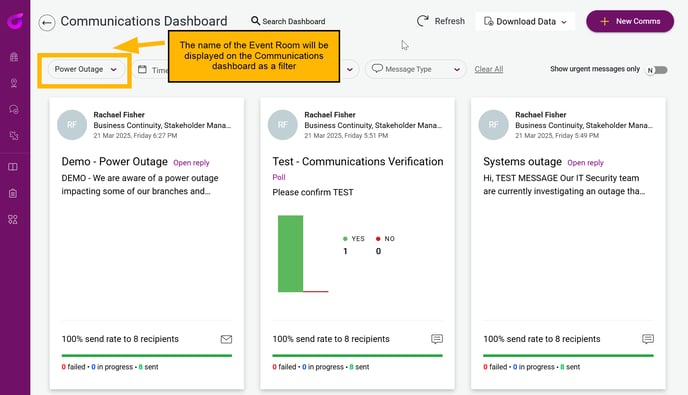Click the Search Dashboard field
The height and width of the screenshot is (395, 688).
(288, 21)
